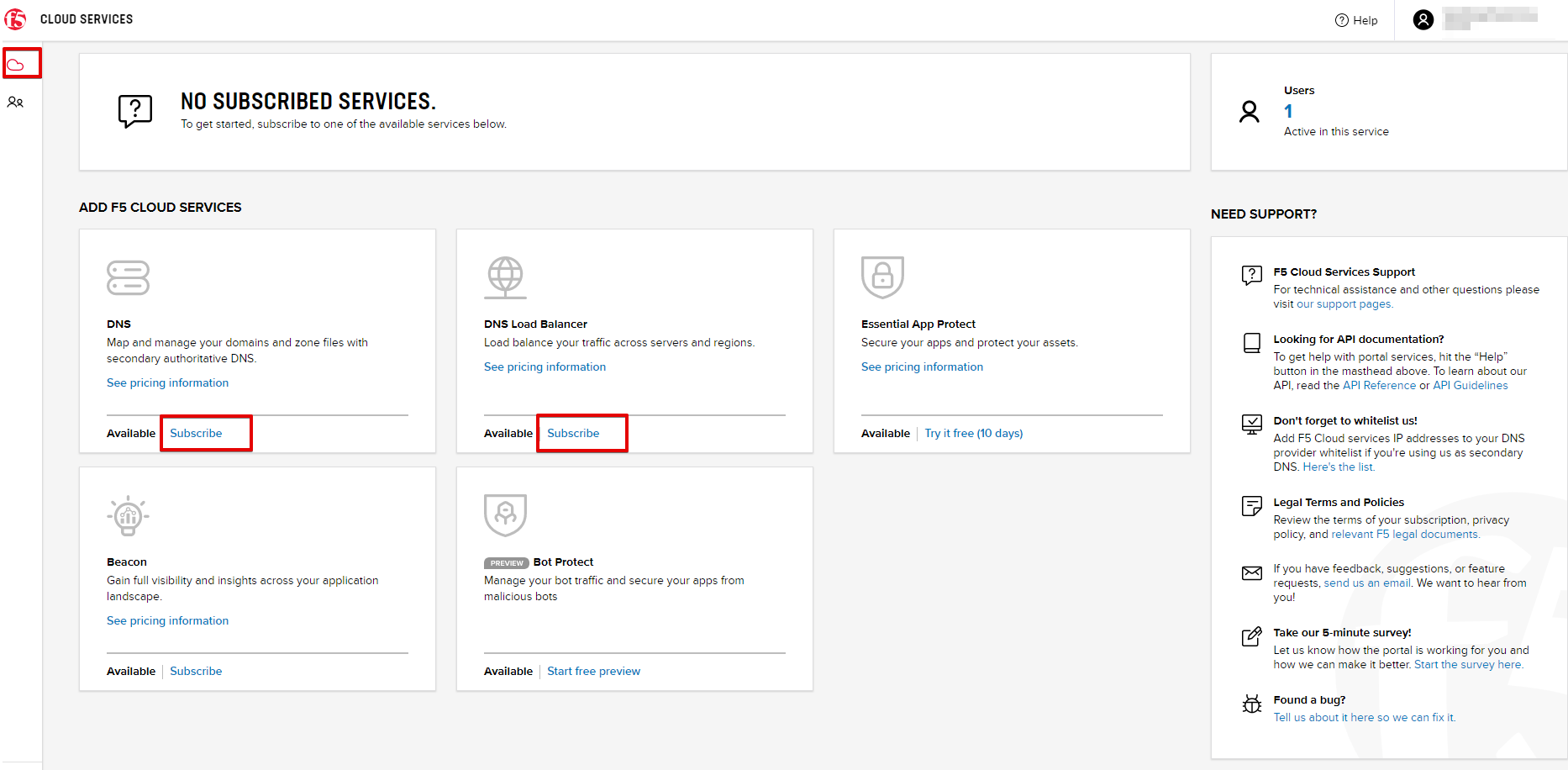1568x770 pixels.
Task: See pricing information for DNS
Action: point(167,382)
